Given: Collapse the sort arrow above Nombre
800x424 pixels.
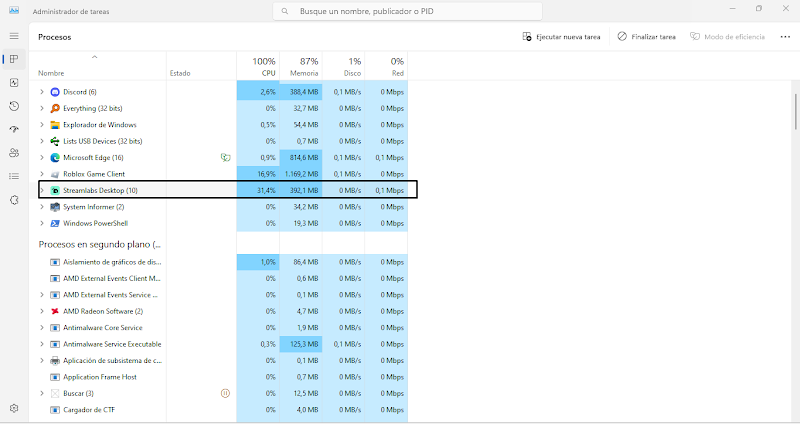Looking at the screenshot, I should (x=94, y=57).
